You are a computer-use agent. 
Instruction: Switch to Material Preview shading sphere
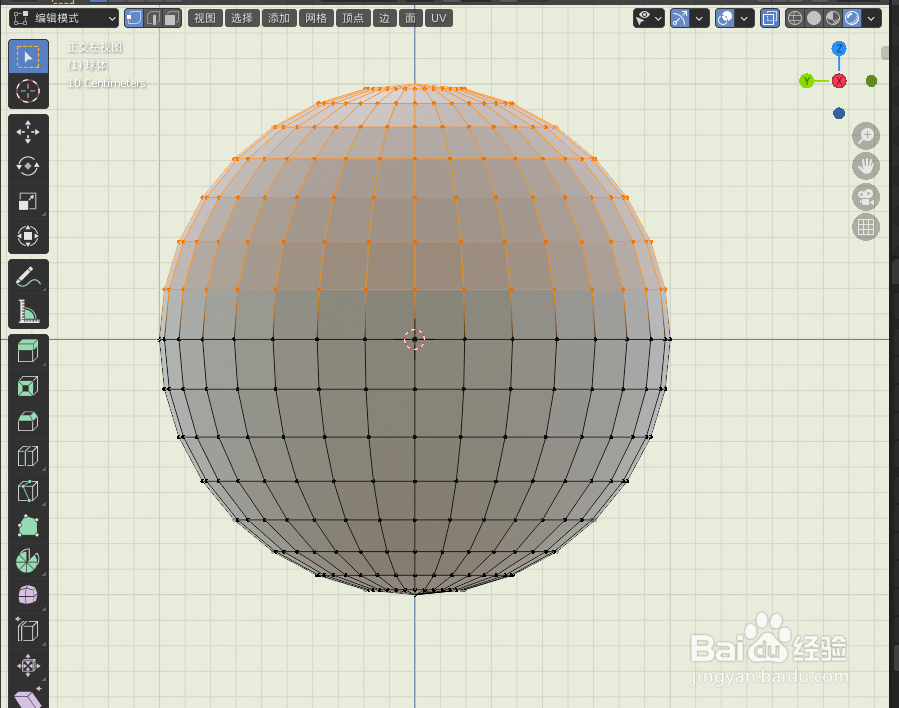tap(831, 17)
